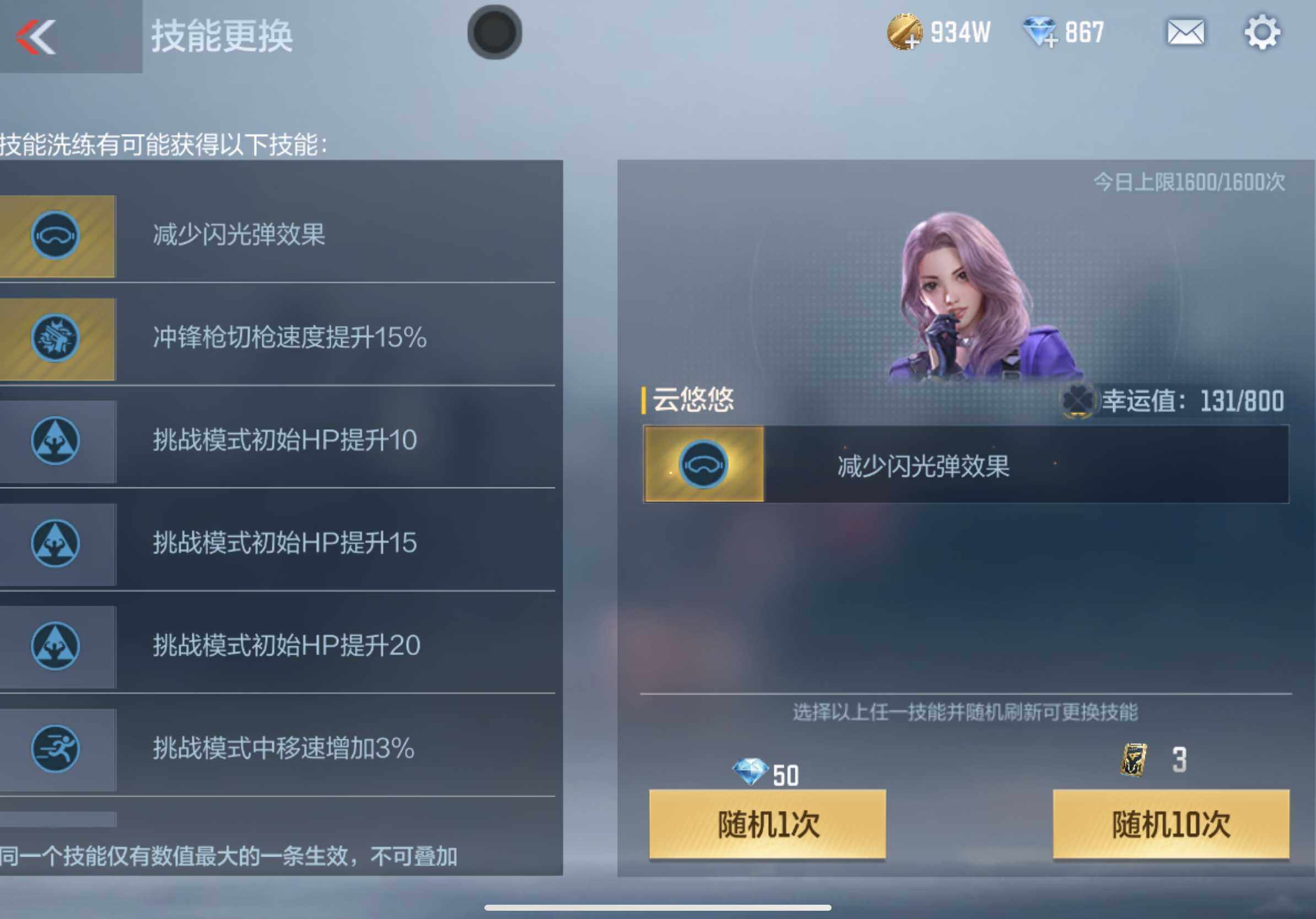
Task: Select the SMG swap speed skill icon
Action: coord(55,338)
